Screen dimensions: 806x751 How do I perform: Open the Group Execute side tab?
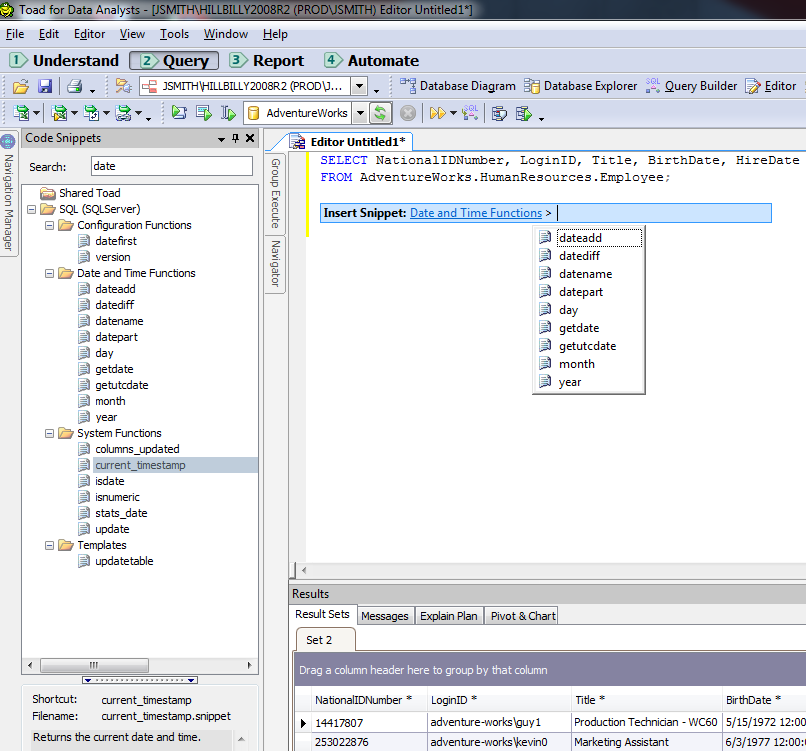(276, 193)
